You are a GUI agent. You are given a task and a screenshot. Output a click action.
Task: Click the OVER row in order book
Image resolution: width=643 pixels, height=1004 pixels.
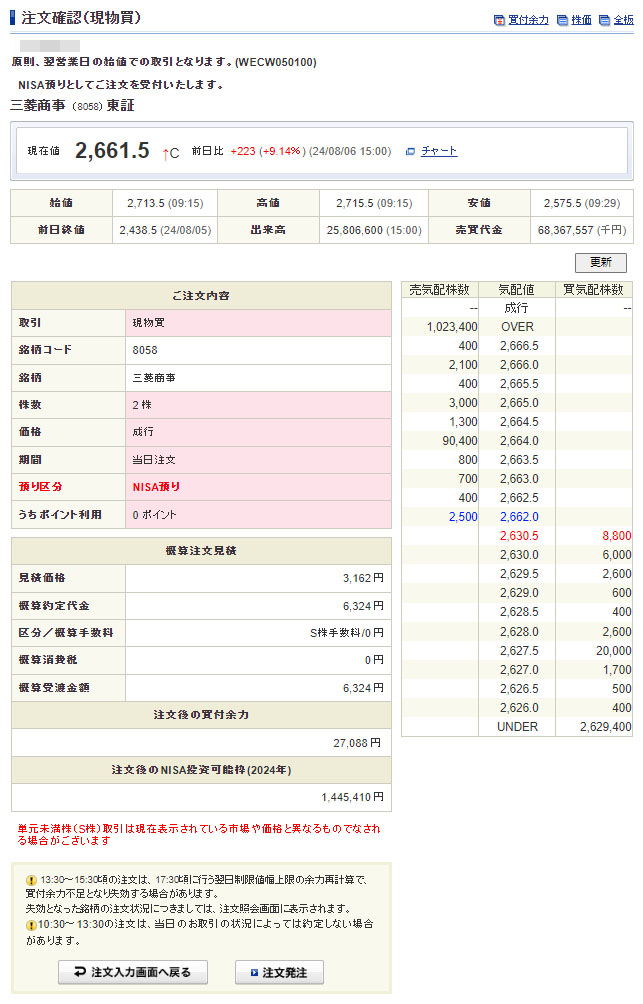point(517,327)
